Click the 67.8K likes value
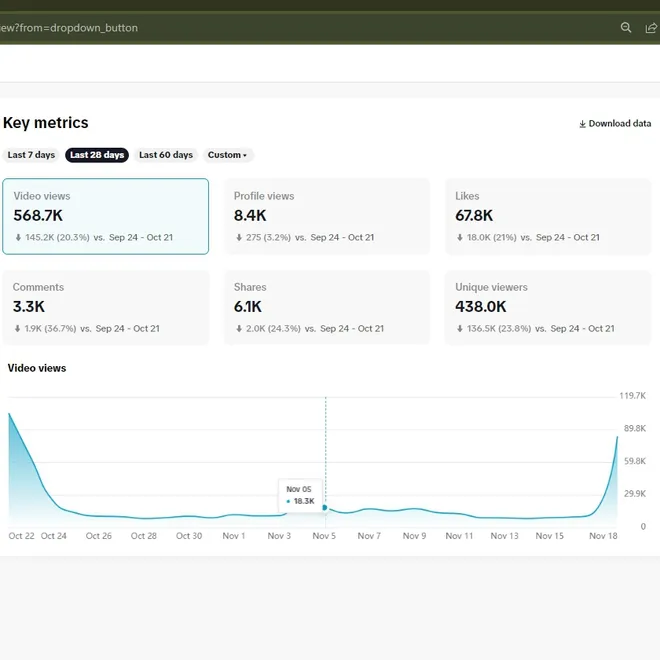Image resolution: width=660 pixels, height=660 pixels. pos(474,216)
